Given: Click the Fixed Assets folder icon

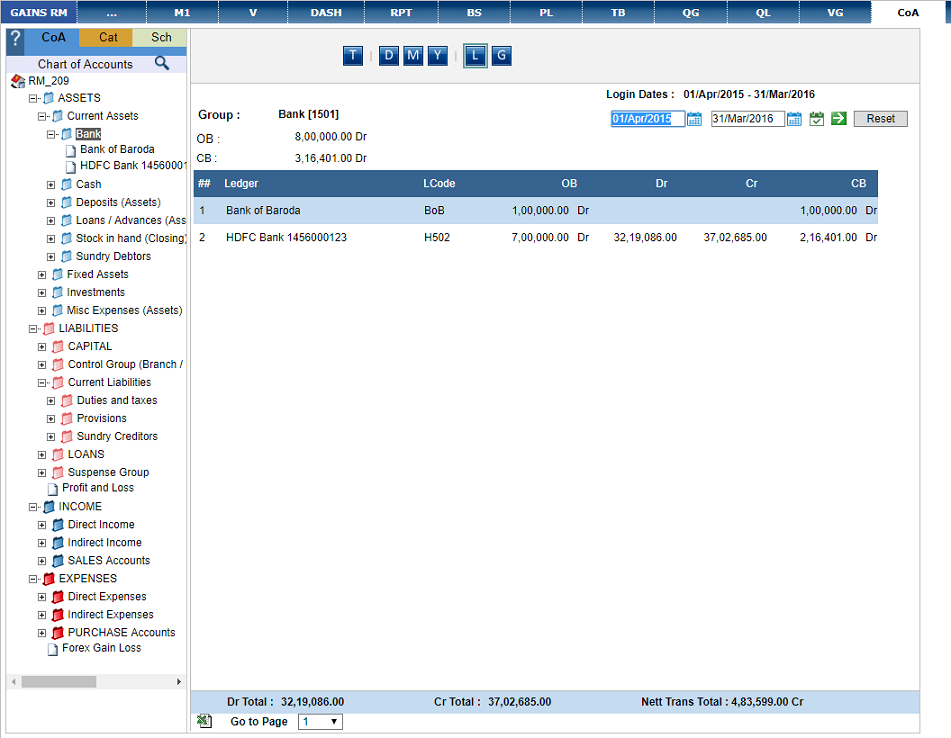Looking at the screenshot, I should click(x=58, y=275).
